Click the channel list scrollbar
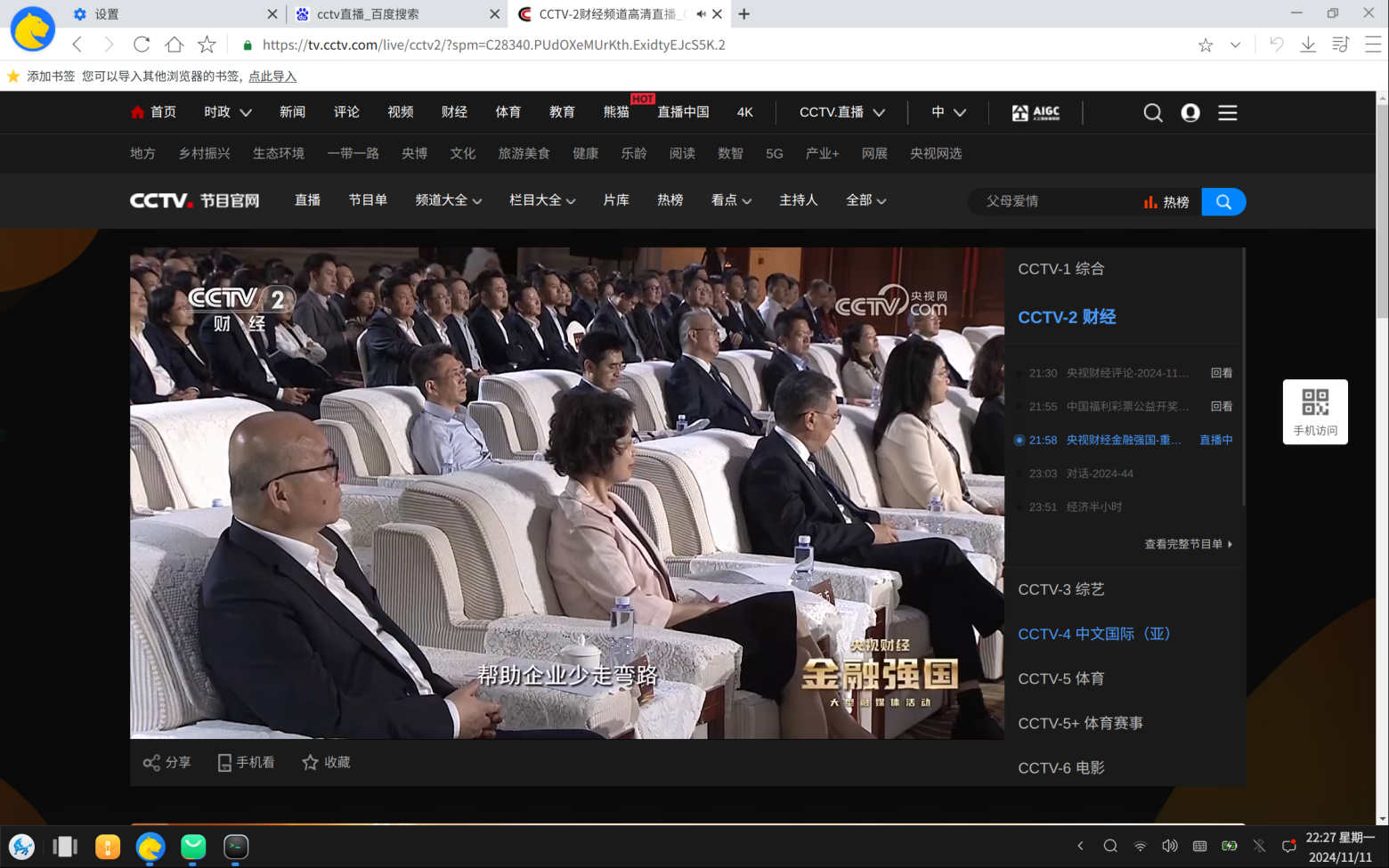 [1243, 378]
